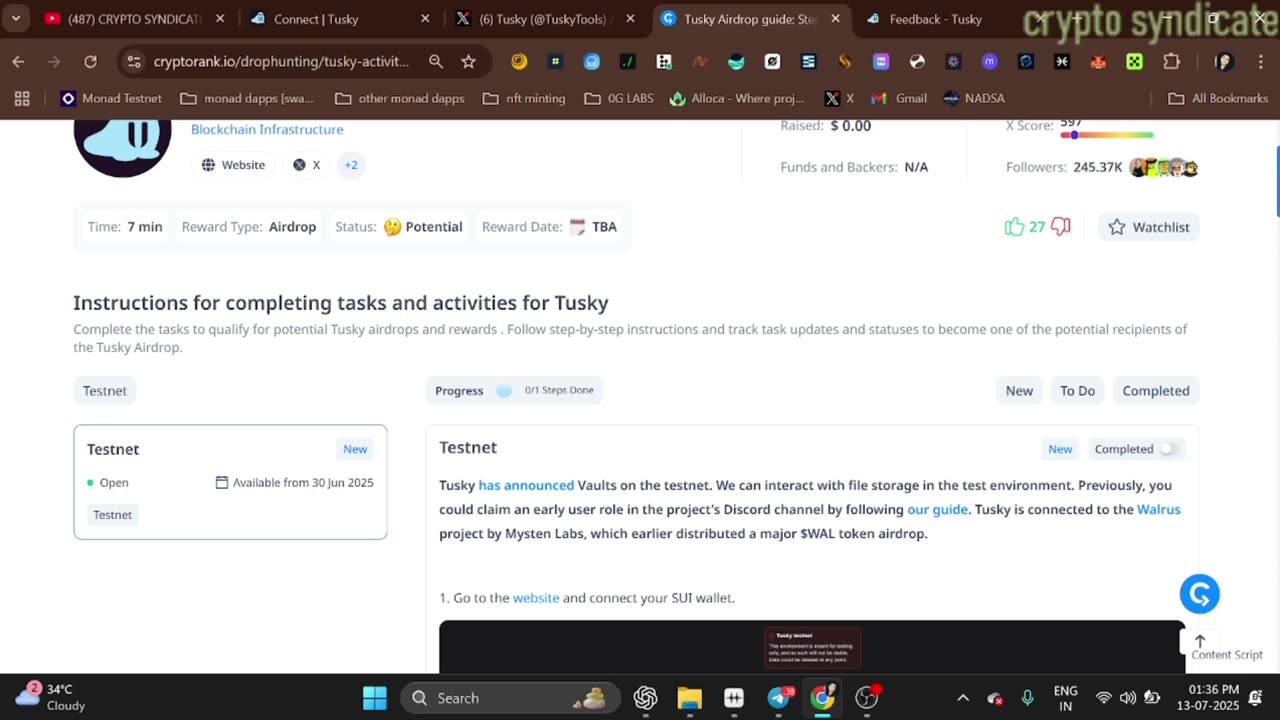Add Tusky to Watchlist
This screenshot has height=720, width=1280.
(1149, 227)
